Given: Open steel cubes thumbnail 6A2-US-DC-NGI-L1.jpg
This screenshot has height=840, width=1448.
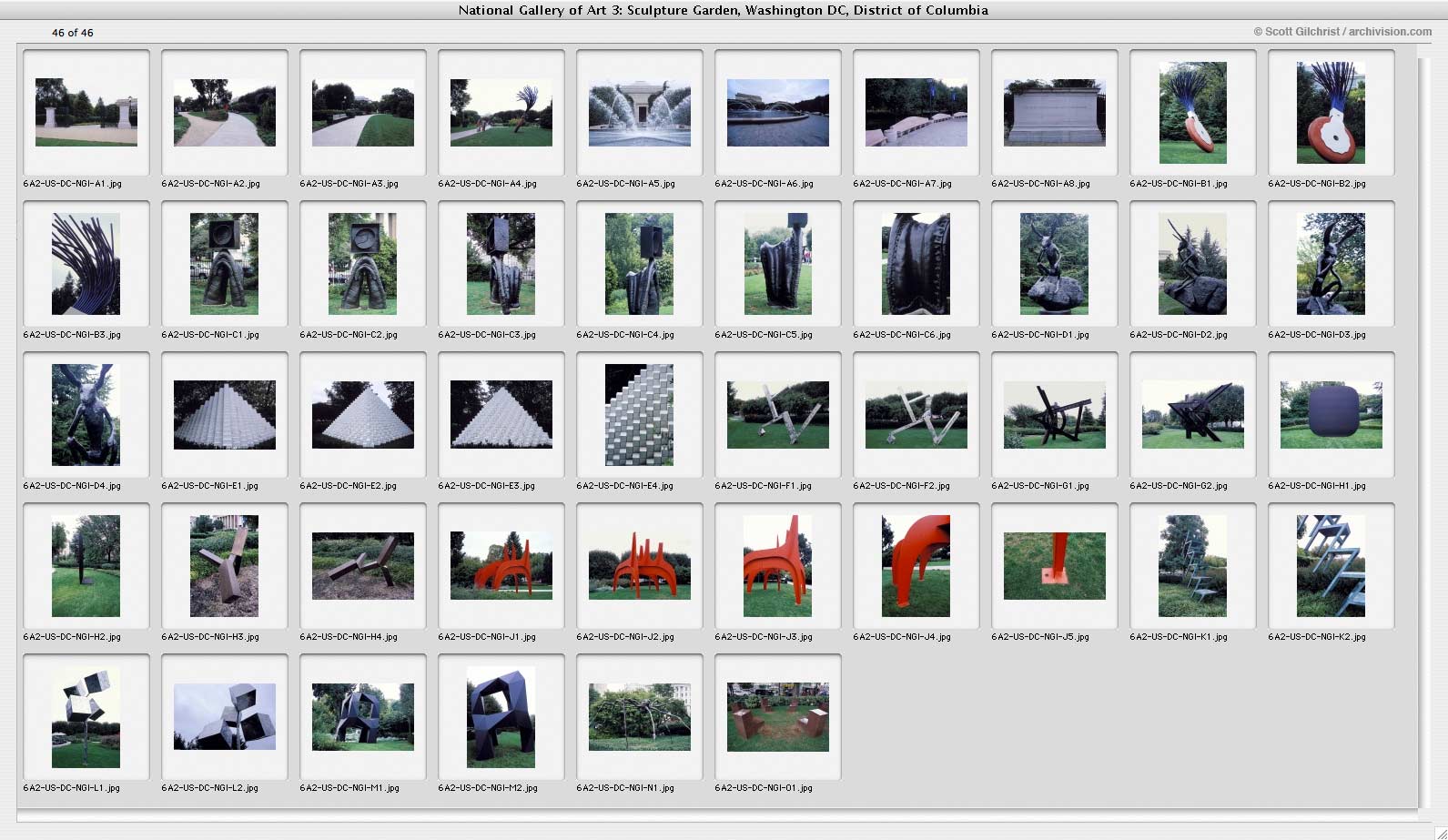Looking at the screenshot, I should tap(86, 717).
